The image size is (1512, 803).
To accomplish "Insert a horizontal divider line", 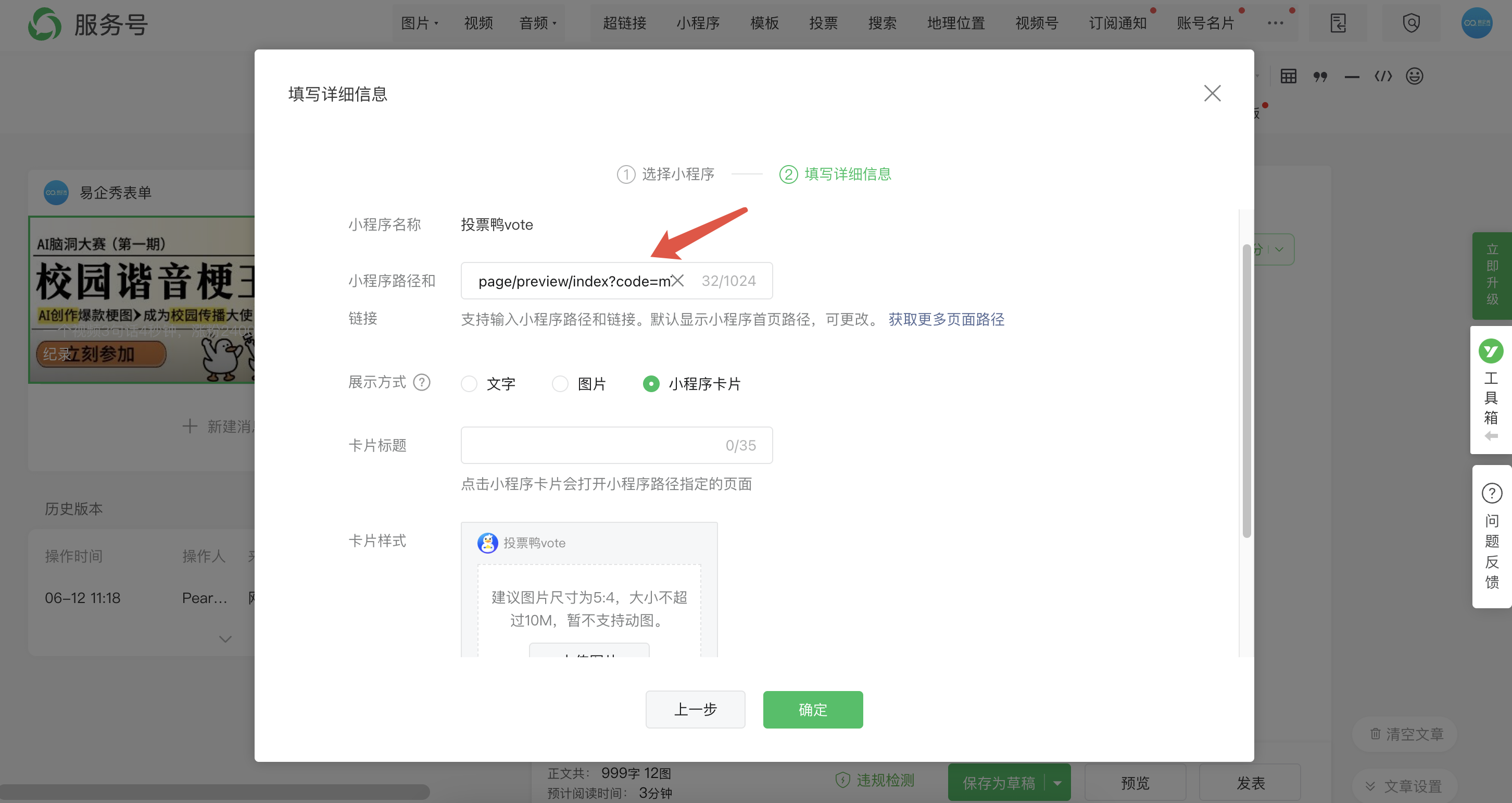I will point(1352,77).
